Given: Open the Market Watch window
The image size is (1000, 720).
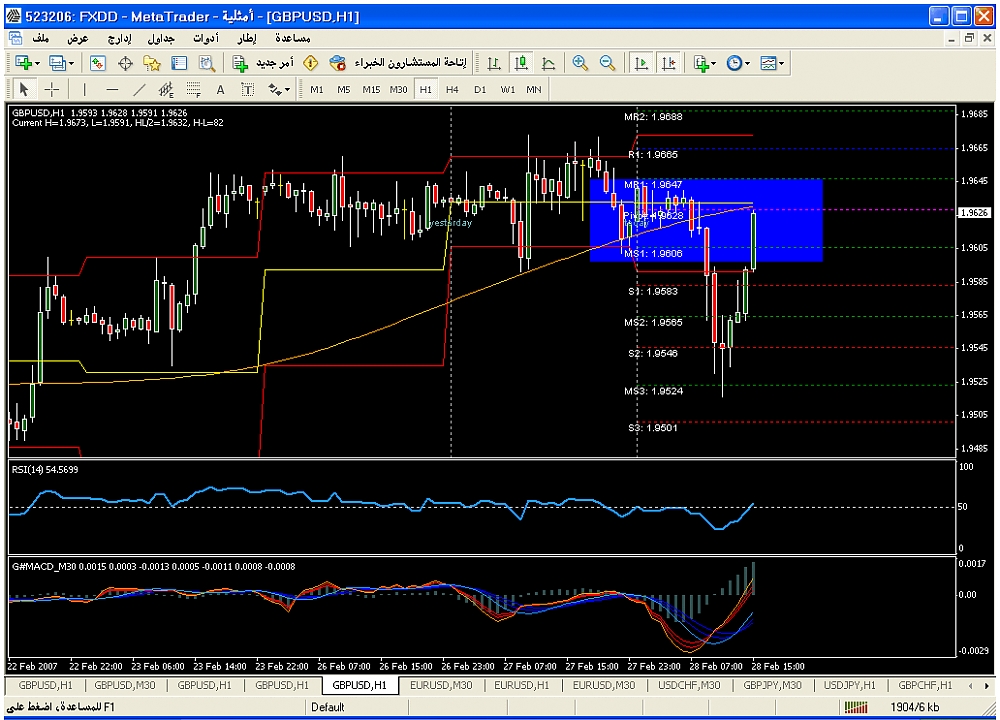Looking at the screenshot, I should tap(98, 63).
